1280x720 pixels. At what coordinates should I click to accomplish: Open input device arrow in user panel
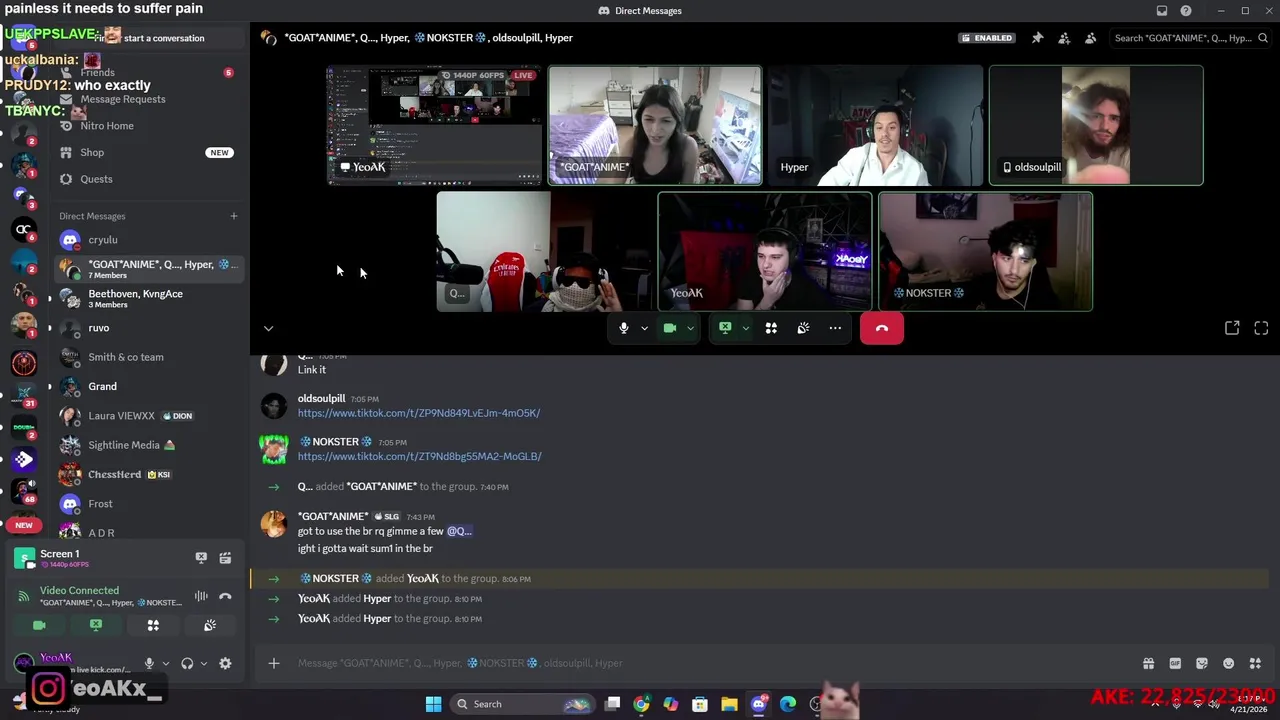166,663
